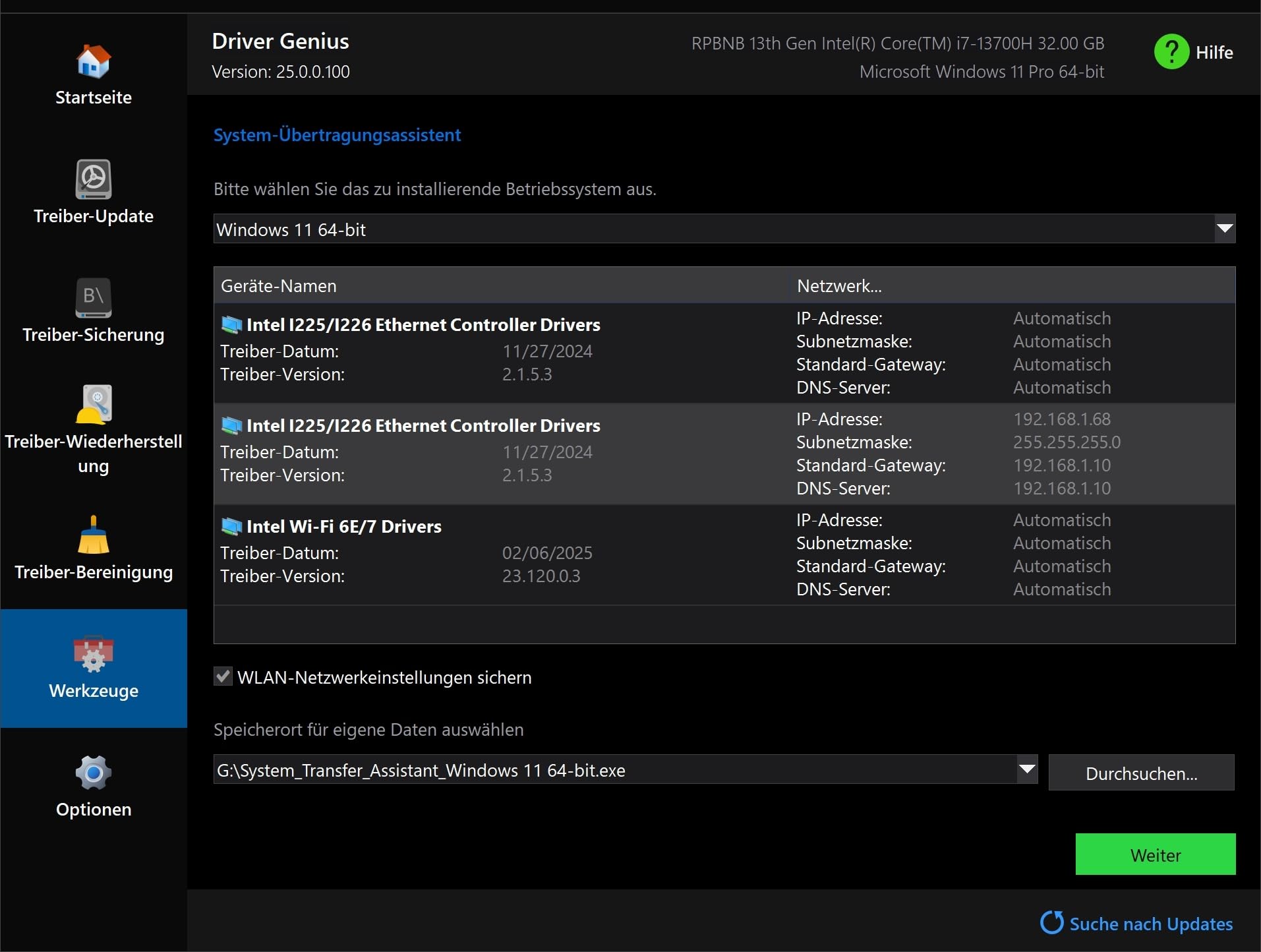
Task: Click the Werkzeuge sidebar label
Action: click(94, 691)
